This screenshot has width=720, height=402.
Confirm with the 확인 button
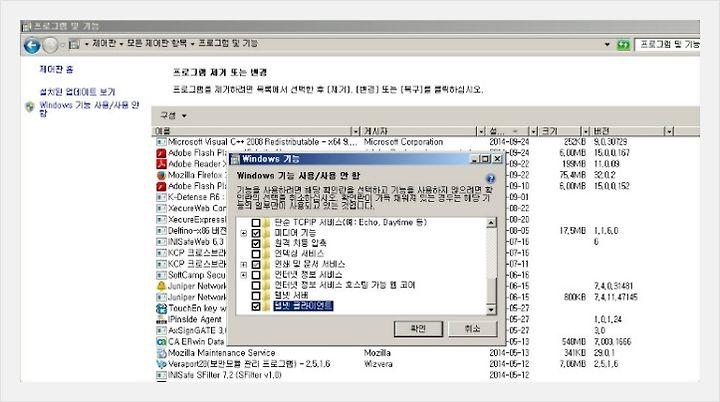tap(418, 328)
